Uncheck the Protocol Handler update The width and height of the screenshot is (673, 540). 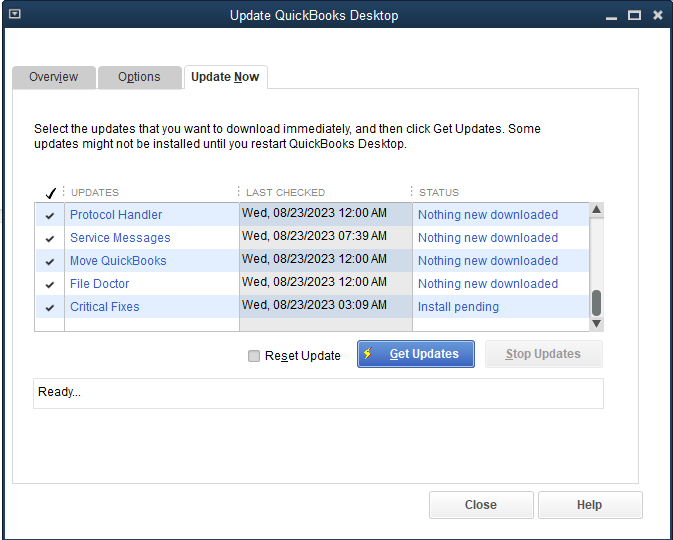click(50, 215)
